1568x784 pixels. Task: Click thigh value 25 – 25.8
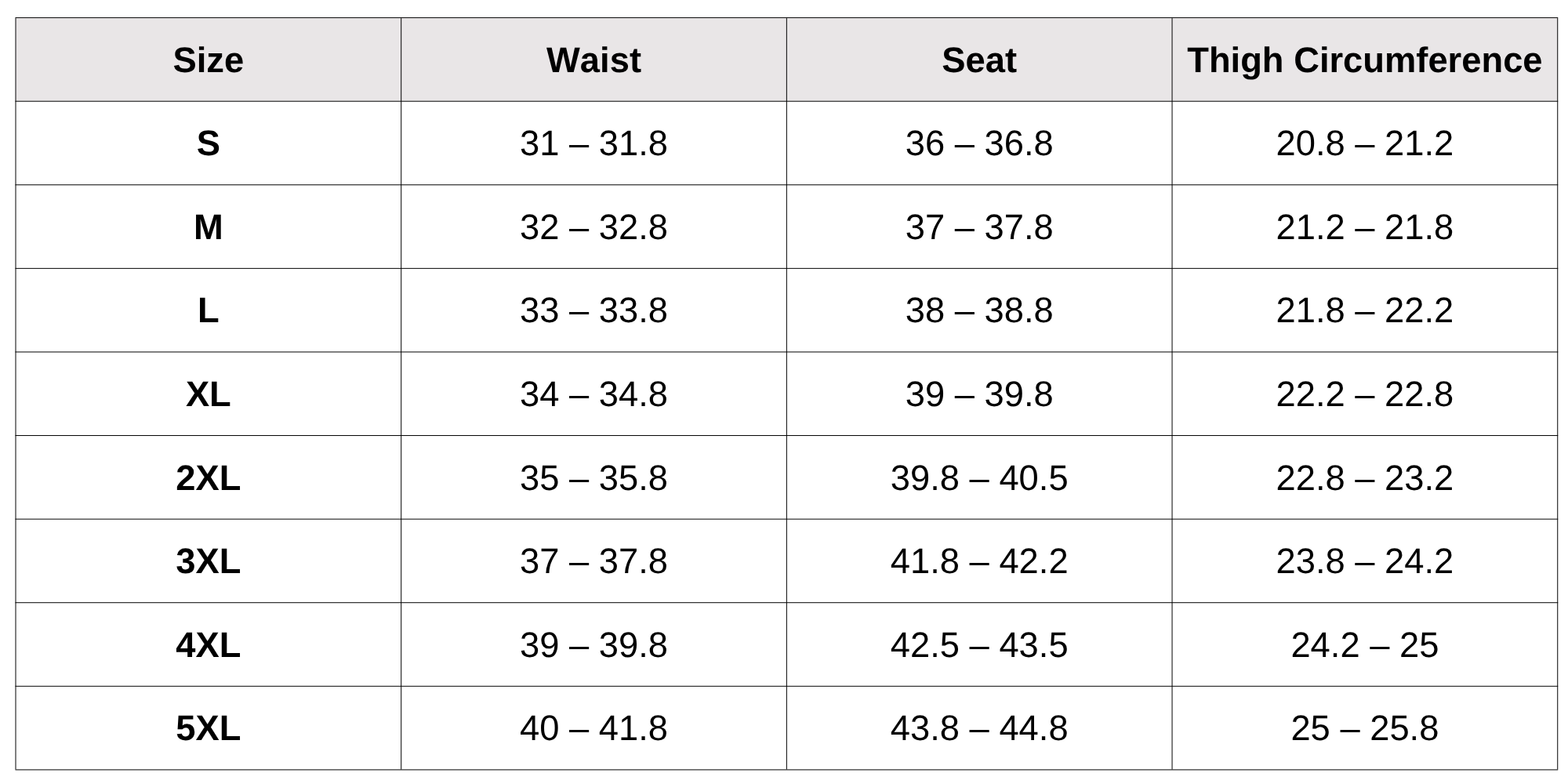tap(1364, 728)
